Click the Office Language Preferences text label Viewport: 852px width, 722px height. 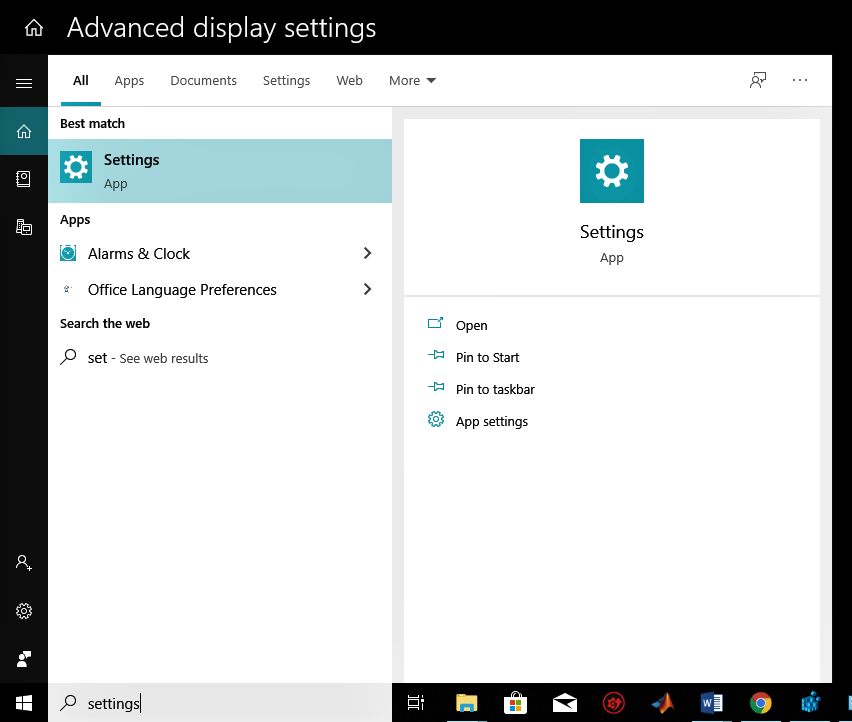point(182,290)
